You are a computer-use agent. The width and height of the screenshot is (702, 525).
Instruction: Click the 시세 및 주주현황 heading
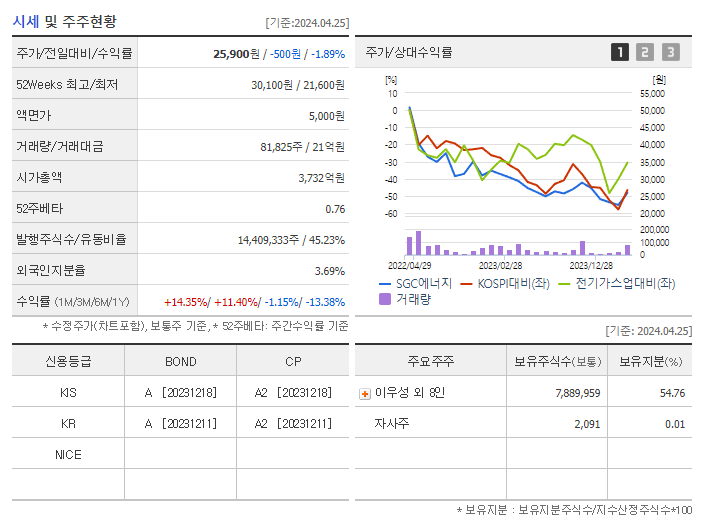pos(64,21)
